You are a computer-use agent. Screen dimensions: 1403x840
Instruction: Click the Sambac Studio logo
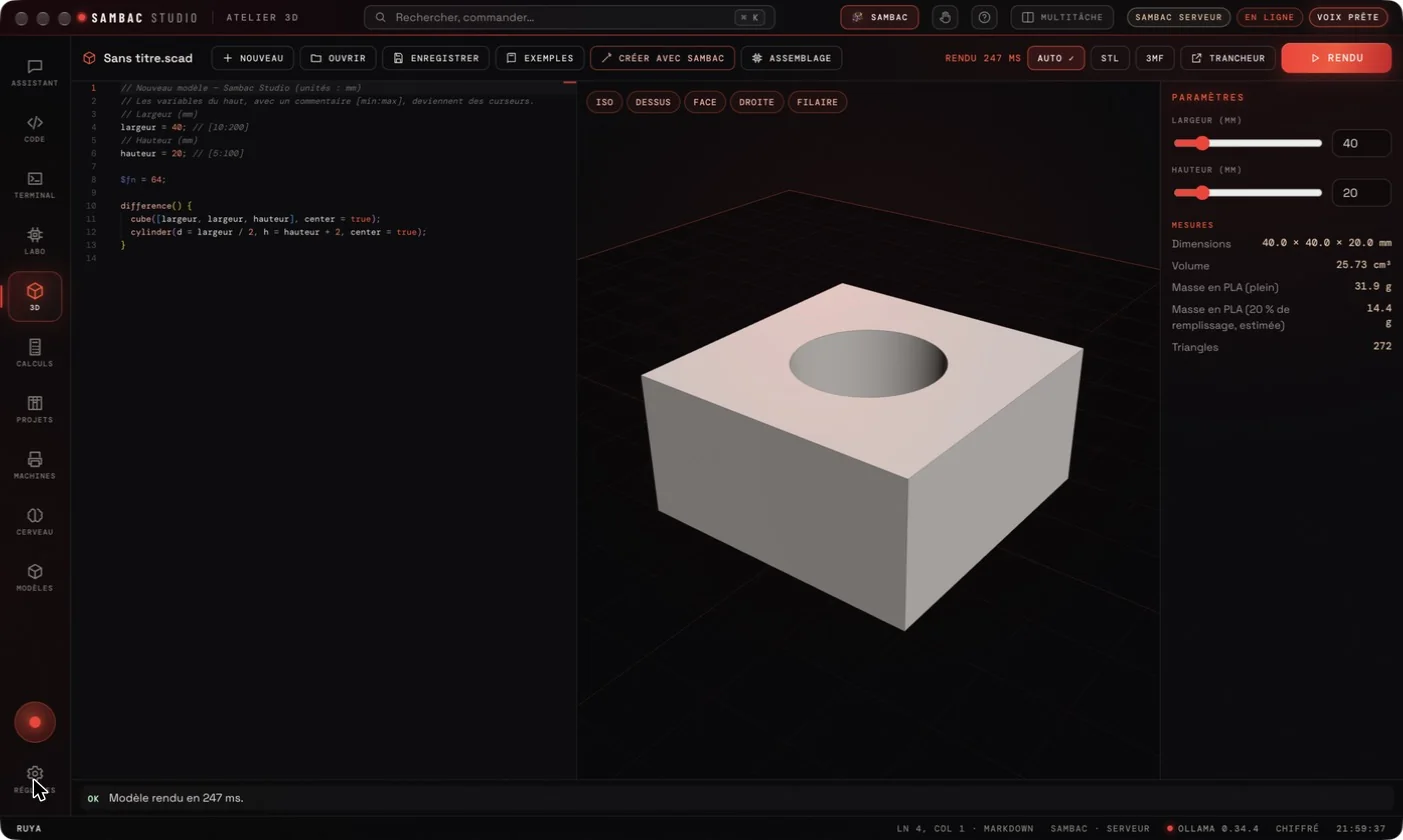137,18
